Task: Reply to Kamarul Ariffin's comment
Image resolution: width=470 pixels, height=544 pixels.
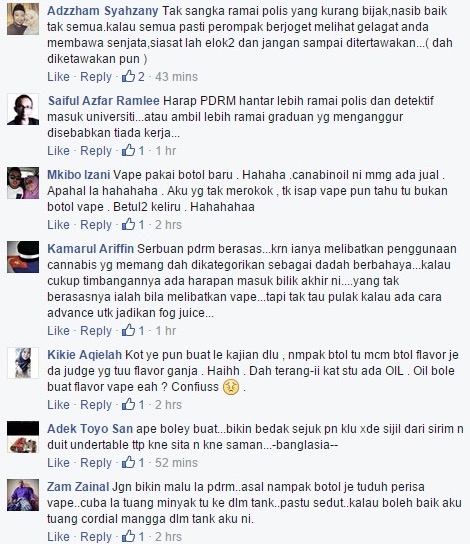Action: click(96, 330)
